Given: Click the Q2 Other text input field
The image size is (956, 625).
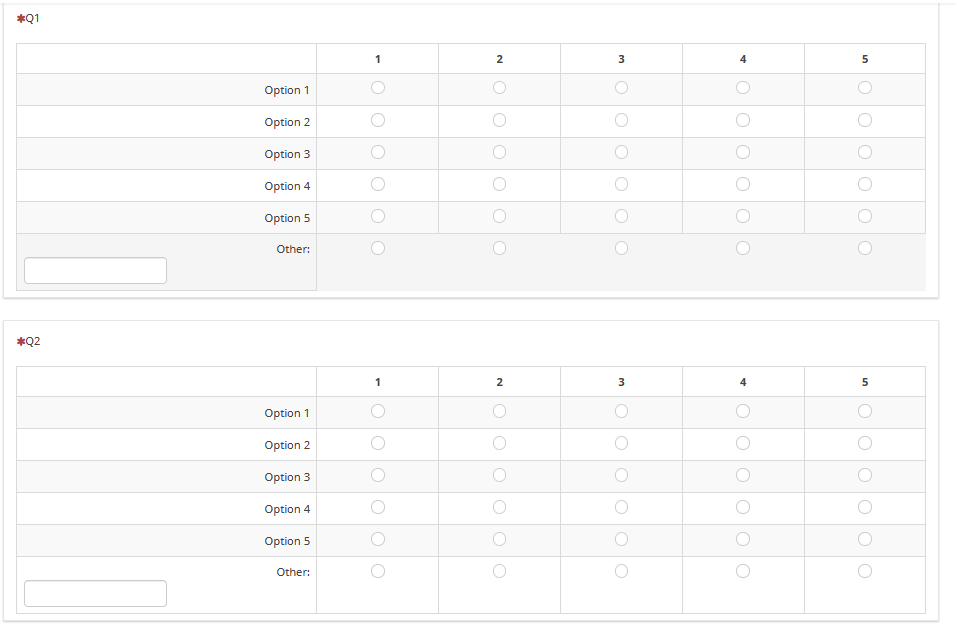Looking at the screenshot, I should 95,593.
